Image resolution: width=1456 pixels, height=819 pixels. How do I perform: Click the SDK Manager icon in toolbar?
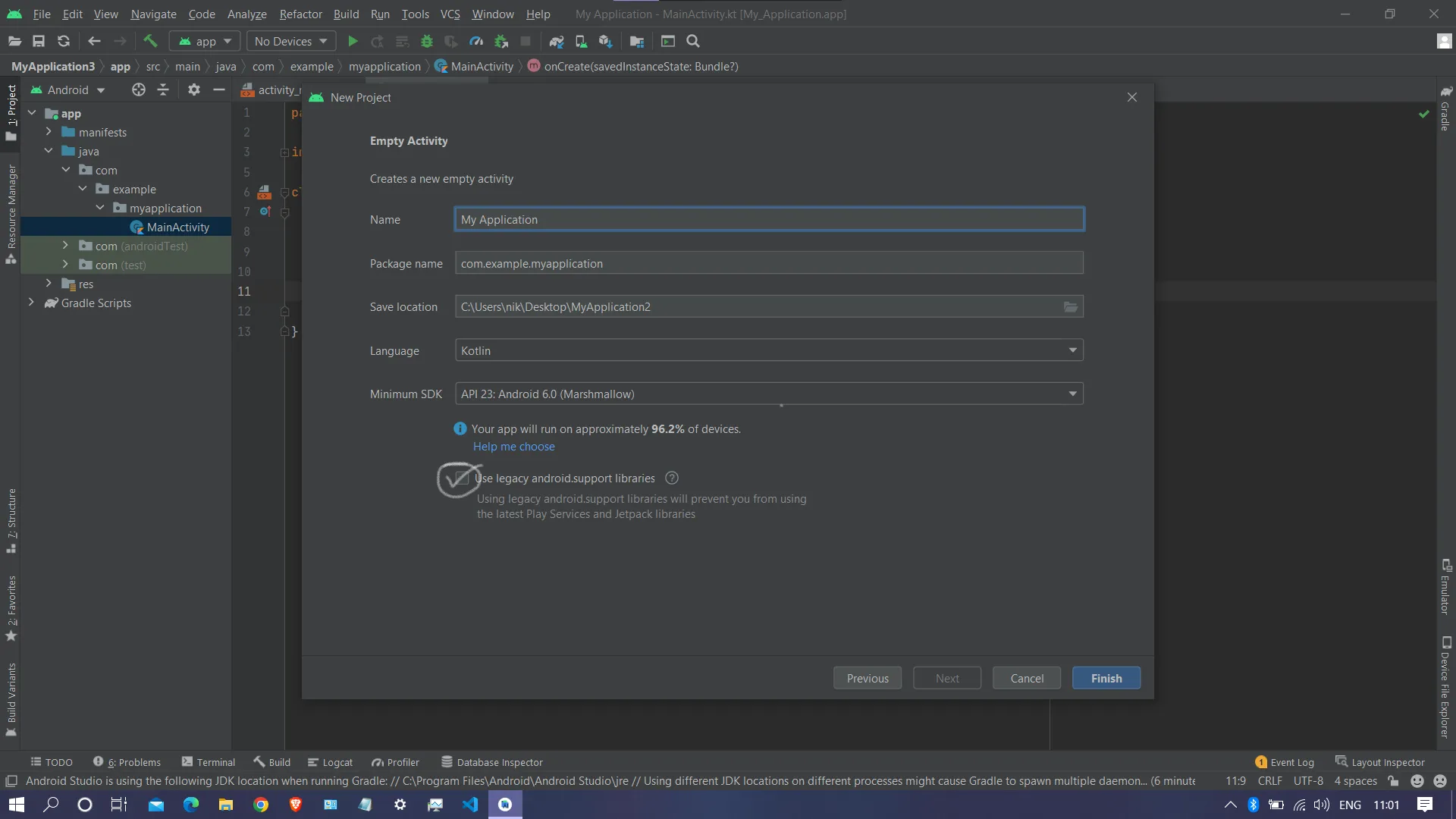pyautogui.click(x=605, y=42)
